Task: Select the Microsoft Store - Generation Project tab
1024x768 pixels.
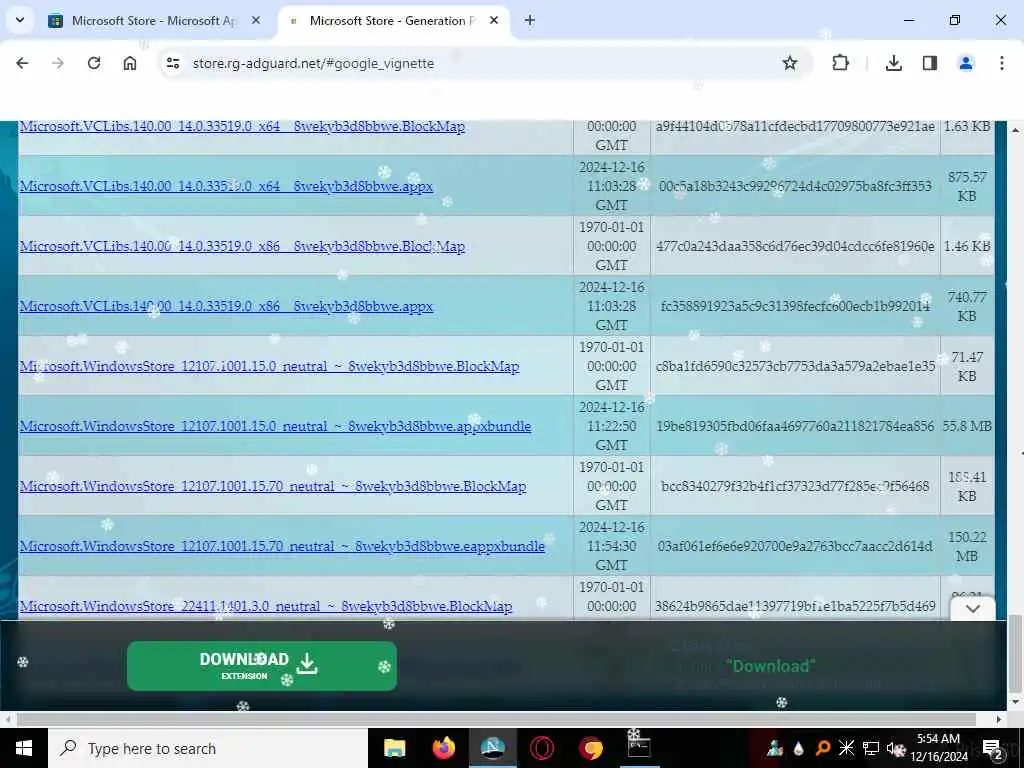Action: (x=392, y=21)
